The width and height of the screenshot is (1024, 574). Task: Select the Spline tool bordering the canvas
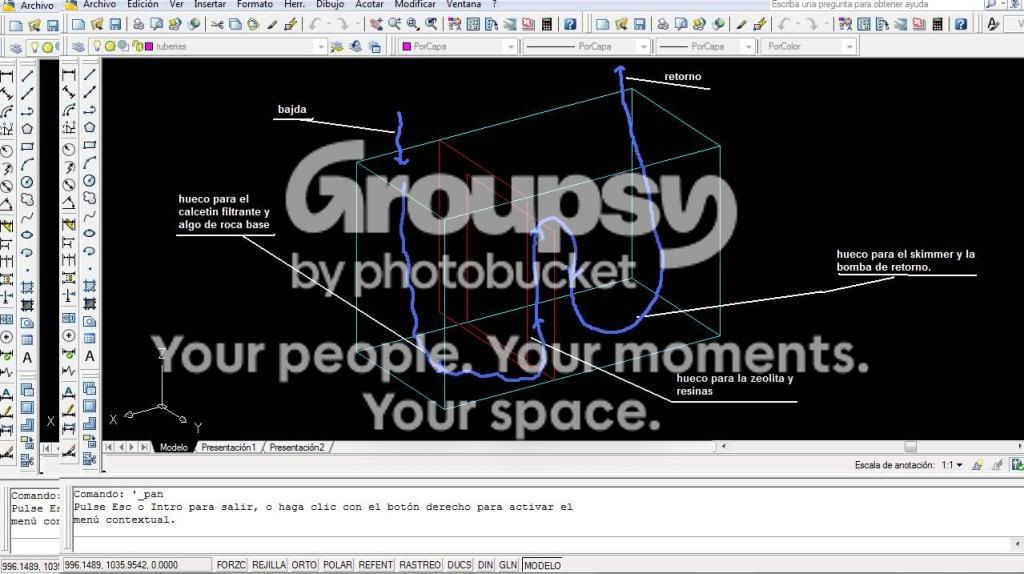pos(89,215)
